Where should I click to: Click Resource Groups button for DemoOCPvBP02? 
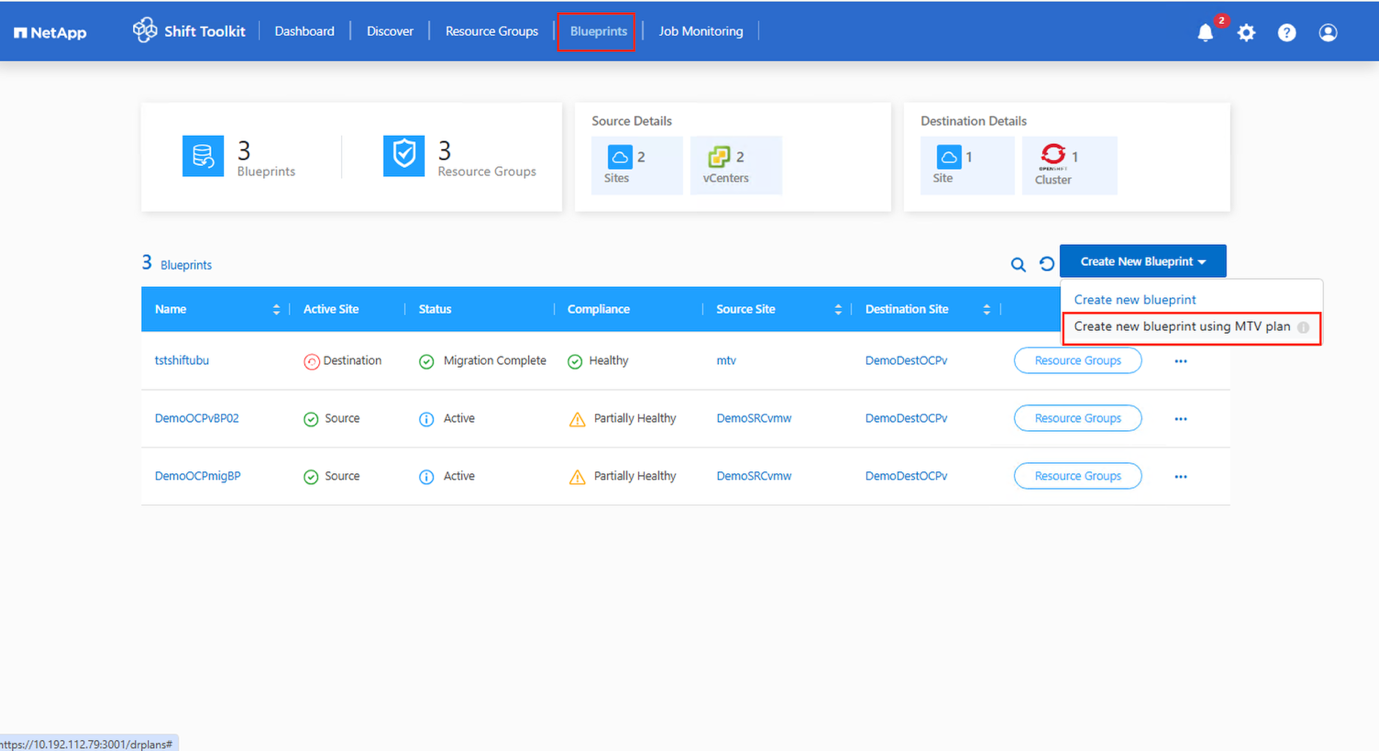coord(1077,418)
